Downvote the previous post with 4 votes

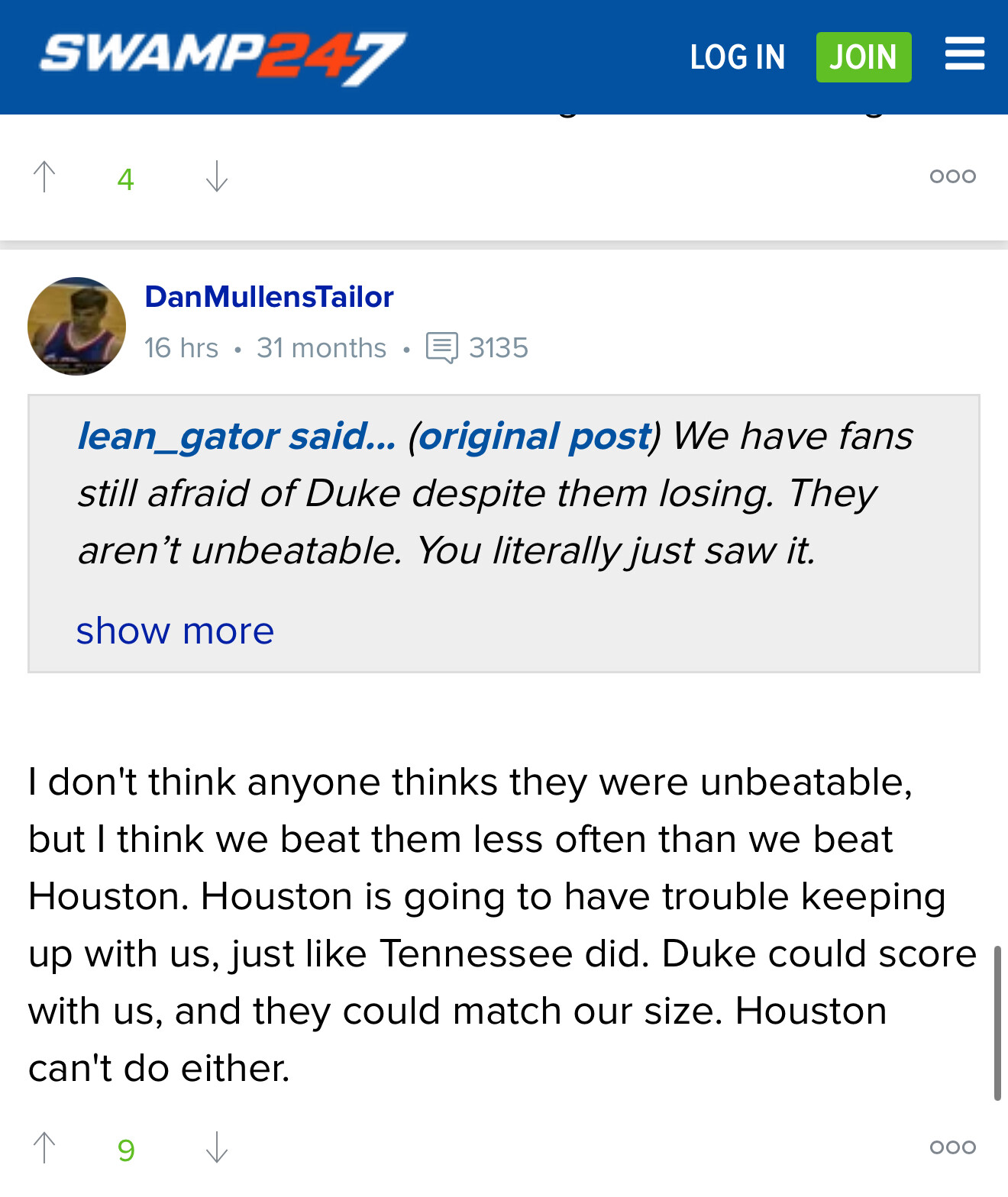[217, 177]
